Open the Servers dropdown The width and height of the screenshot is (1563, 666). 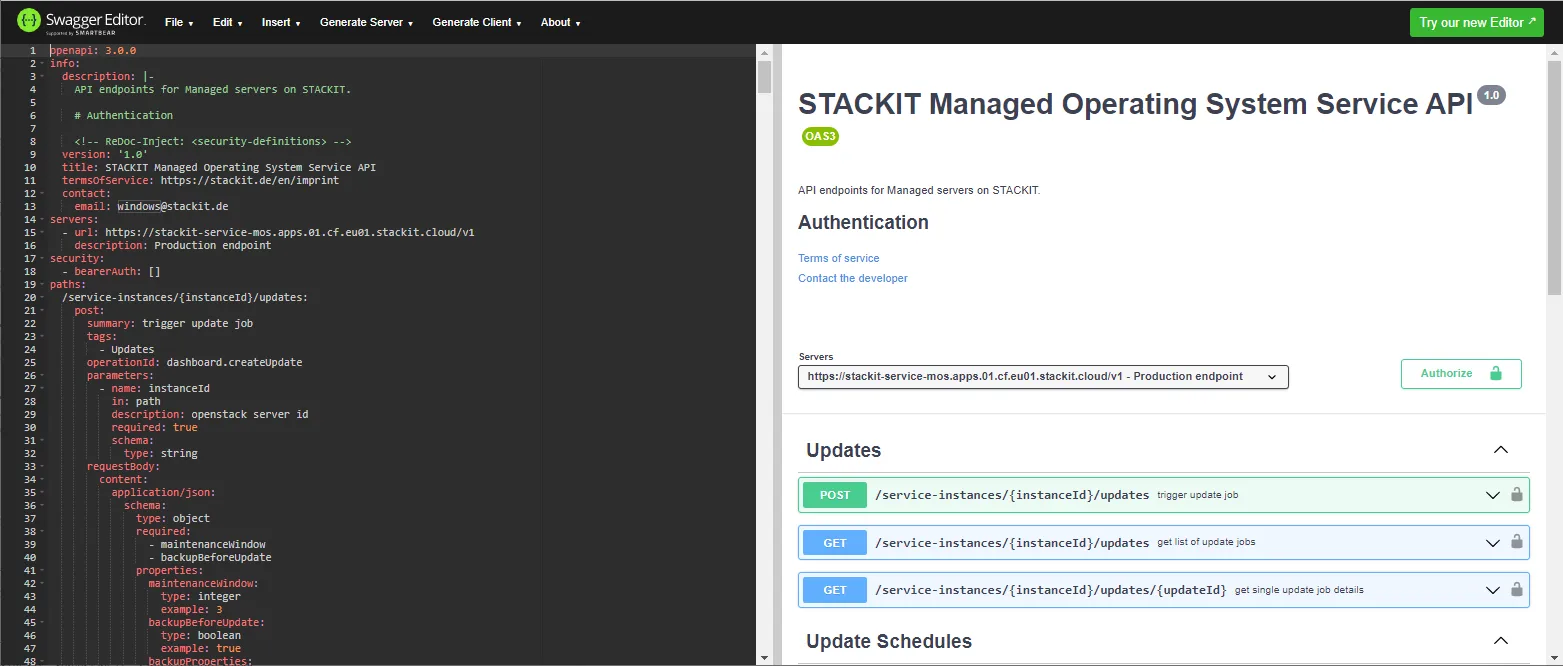(x=1042, y=377)
